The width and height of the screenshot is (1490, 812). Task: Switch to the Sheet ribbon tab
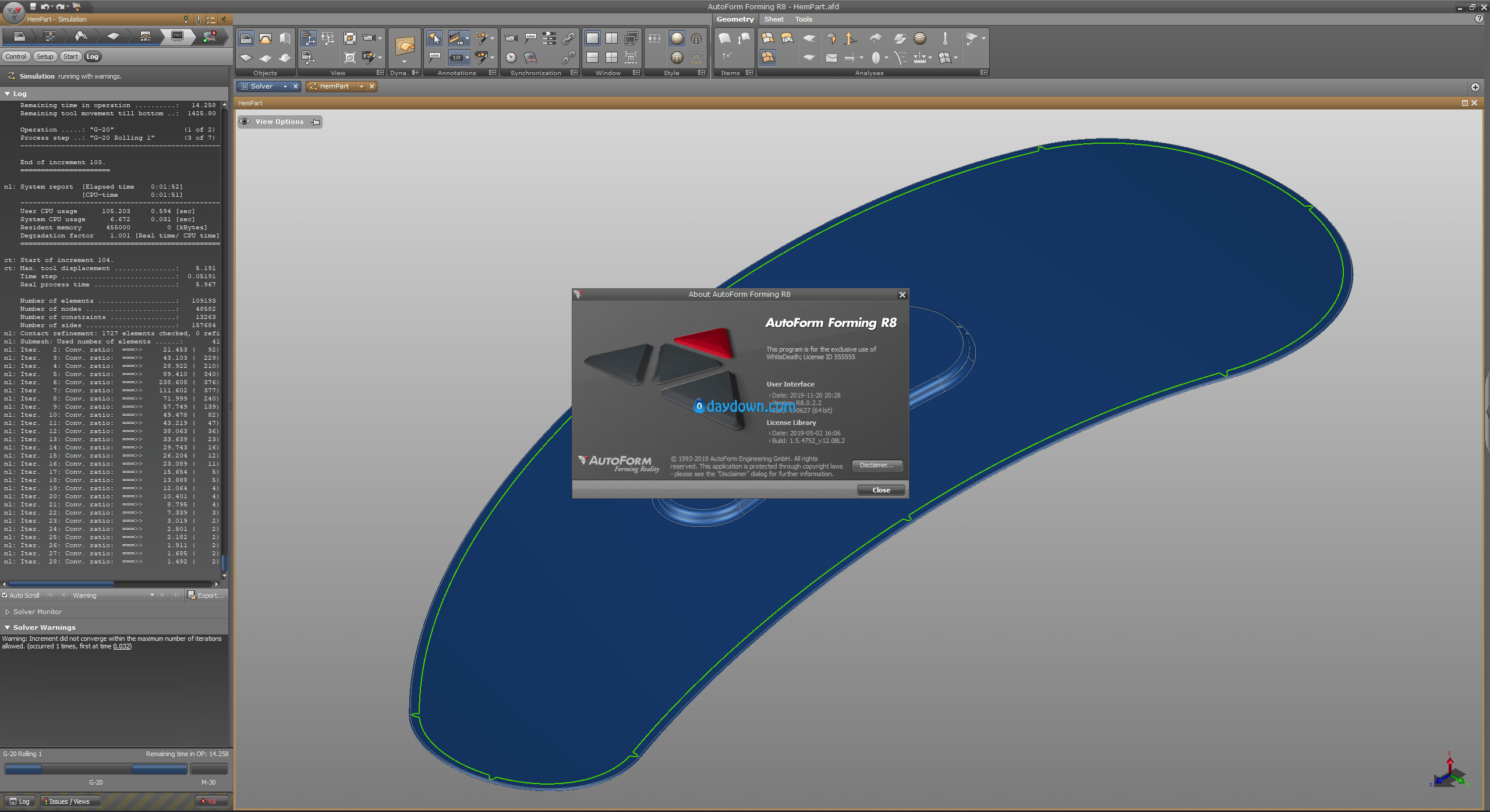click(774, 19)
